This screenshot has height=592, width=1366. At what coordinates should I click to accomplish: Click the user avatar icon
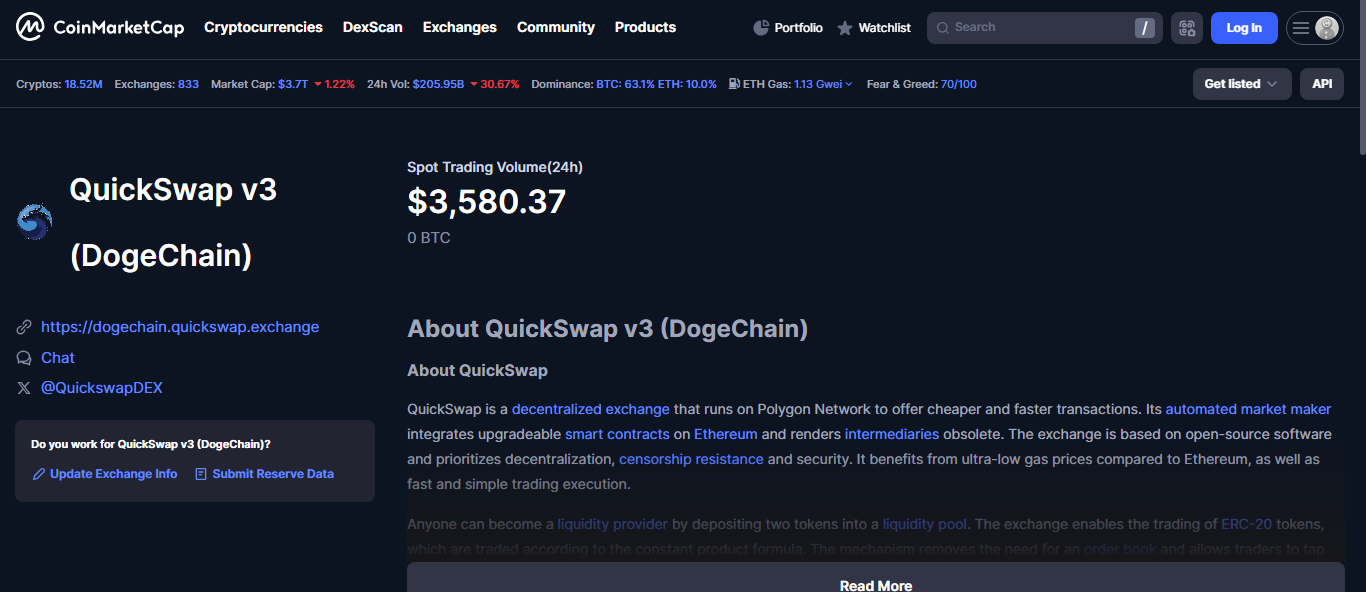coord(1327,28)
